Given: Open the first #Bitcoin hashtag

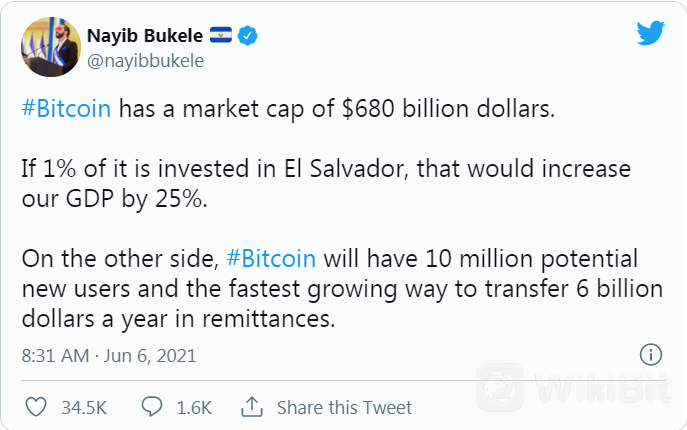Looking at the screenshot, I should 66,108.
